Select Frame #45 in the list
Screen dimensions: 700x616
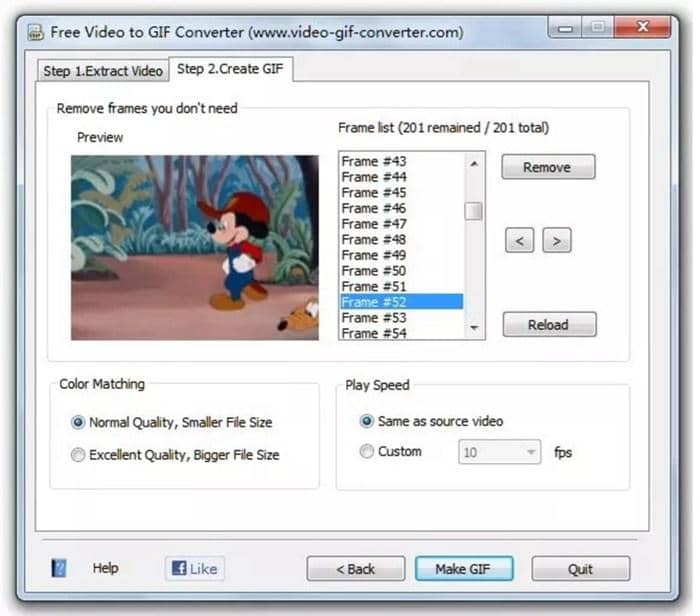tap(402, 193)
